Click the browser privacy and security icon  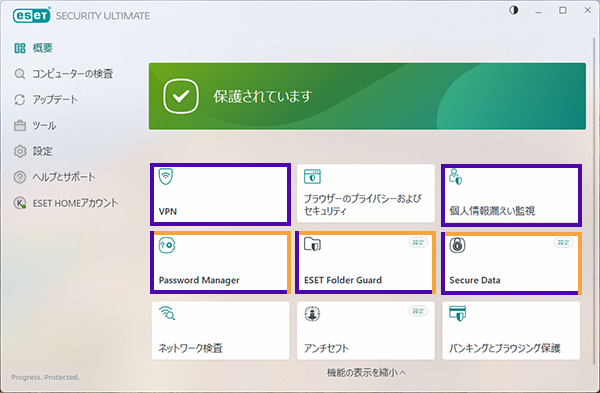click(x=312, y=176)
